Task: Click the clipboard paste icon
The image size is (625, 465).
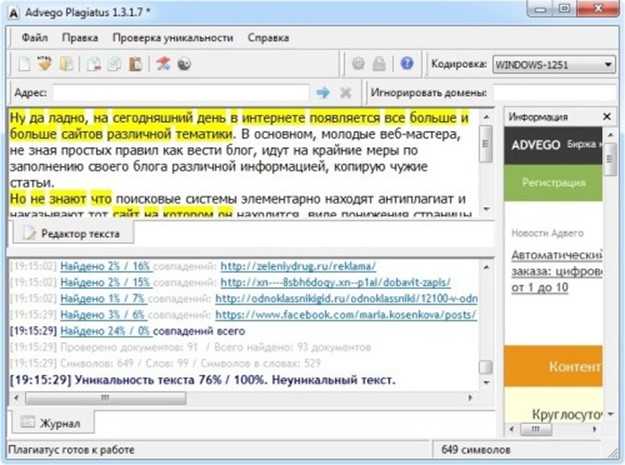Action: tap(136, 64)
